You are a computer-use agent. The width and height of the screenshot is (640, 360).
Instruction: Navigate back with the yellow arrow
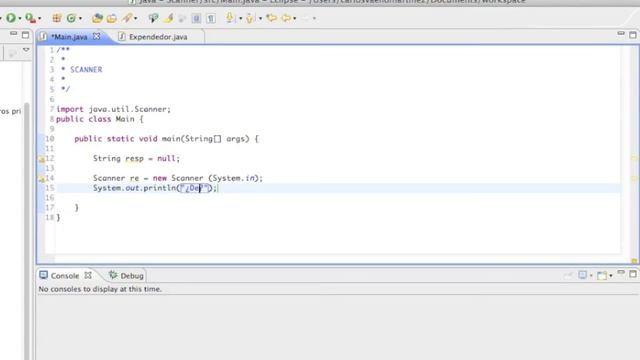(x=287, y=18)
